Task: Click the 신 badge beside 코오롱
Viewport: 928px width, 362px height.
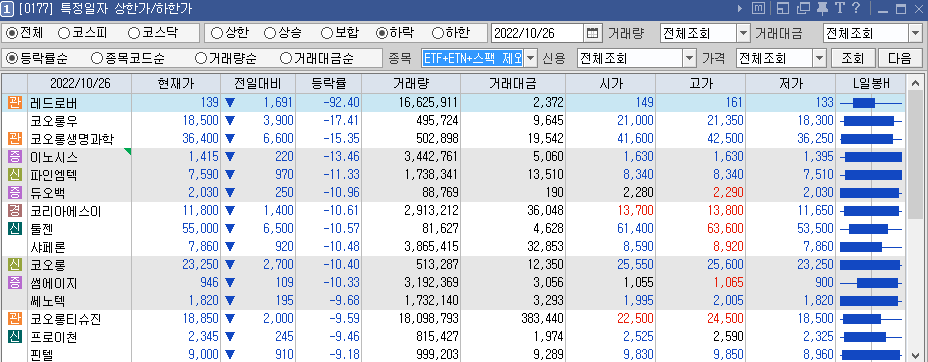Action: click(x=14, y=265)
